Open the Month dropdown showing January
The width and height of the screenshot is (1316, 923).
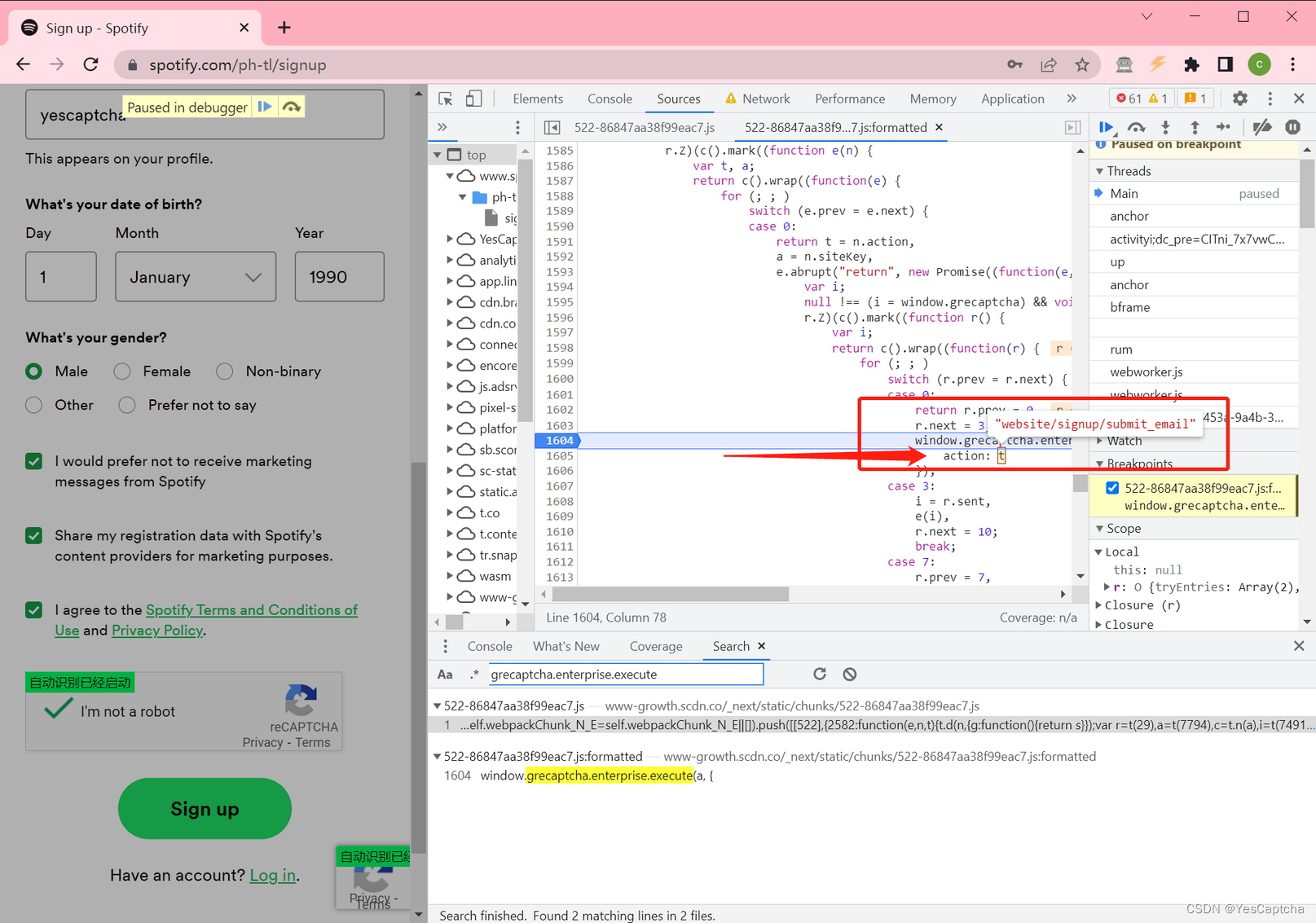click(x=196, y=277)
